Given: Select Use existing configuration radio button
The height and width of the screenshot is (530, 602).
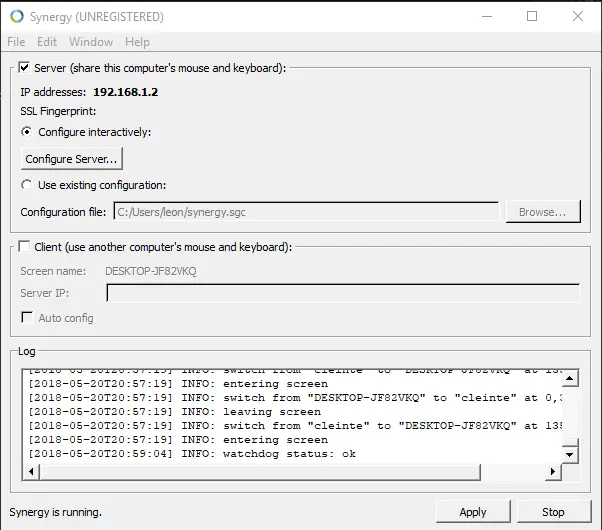Looking at the screenshot, I should 26,185.
